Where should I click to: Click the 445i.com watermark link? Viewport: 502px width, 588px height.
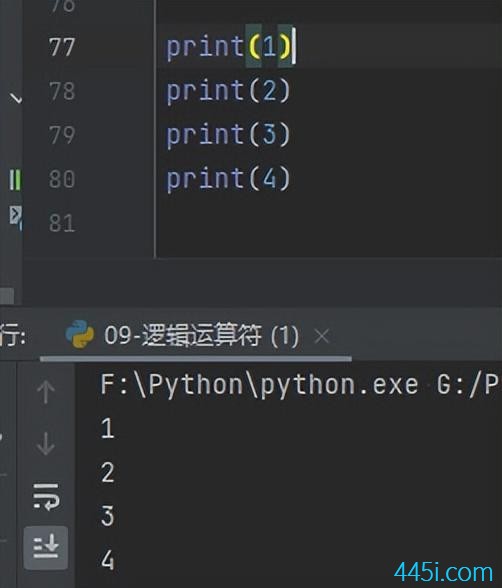[444, 572]
